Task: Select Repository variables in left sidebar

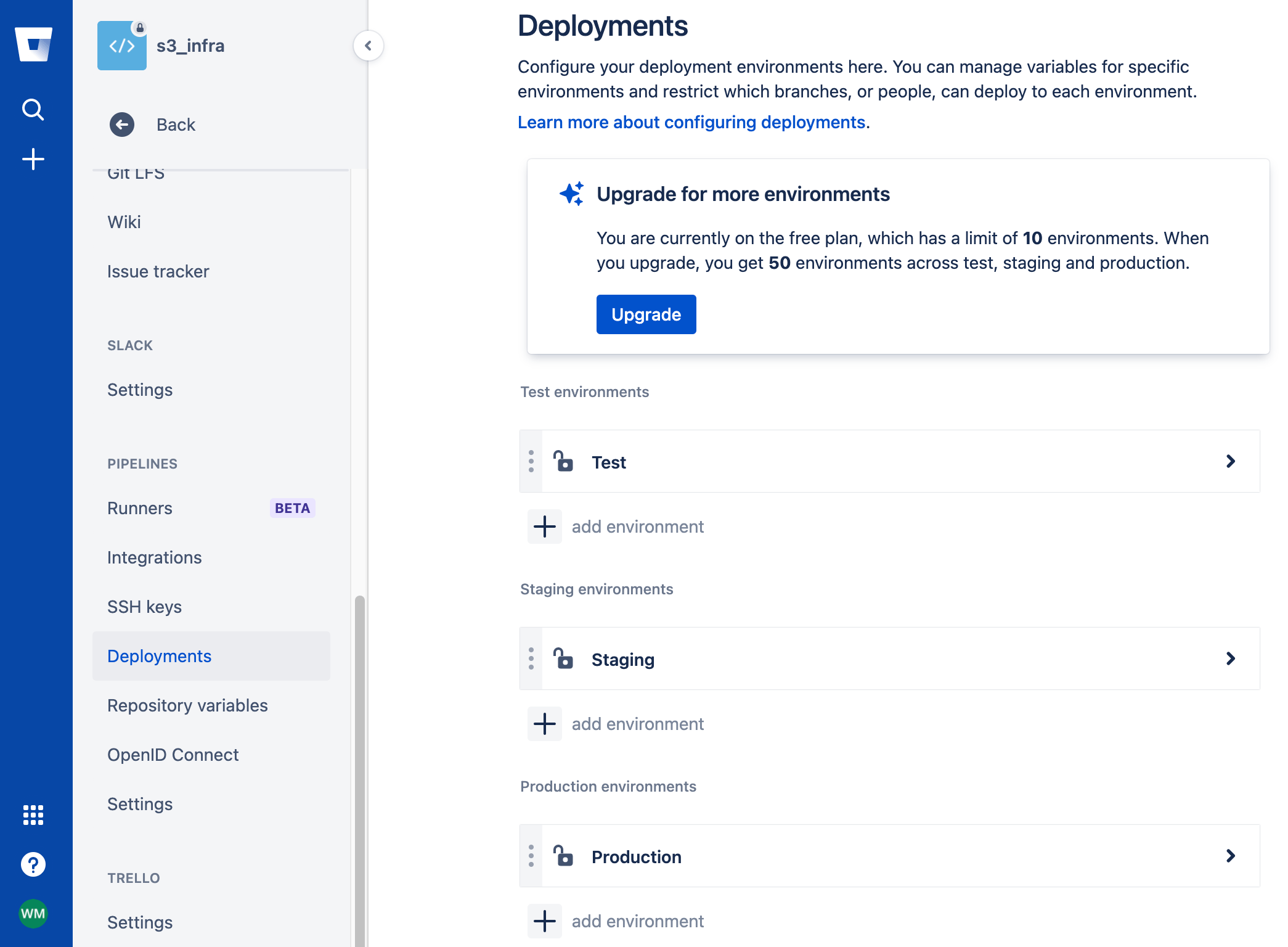Action: point(188,705)
